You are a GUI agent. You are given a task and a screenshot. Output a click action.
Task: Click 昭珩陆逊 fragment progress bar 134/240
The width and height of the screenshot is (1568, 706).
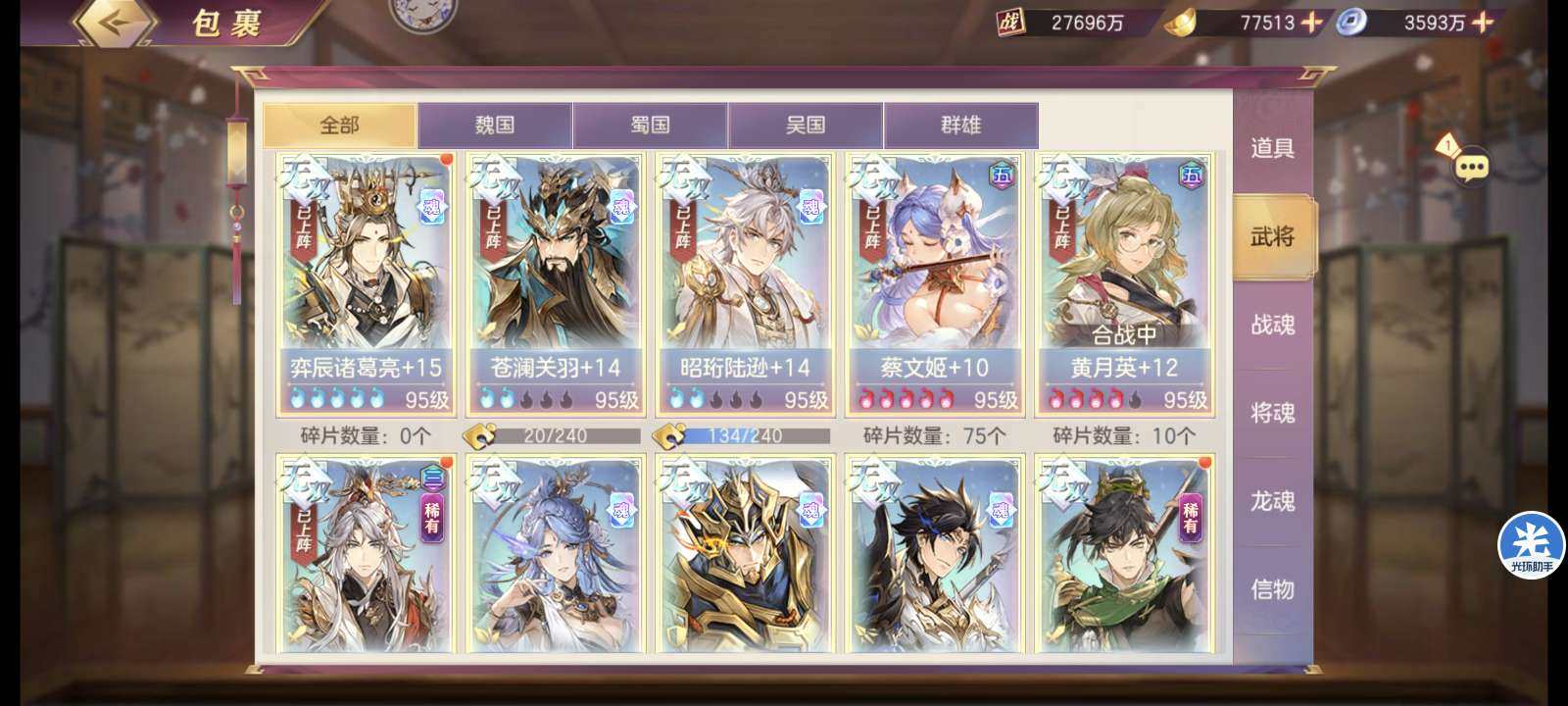pos(756,435)
